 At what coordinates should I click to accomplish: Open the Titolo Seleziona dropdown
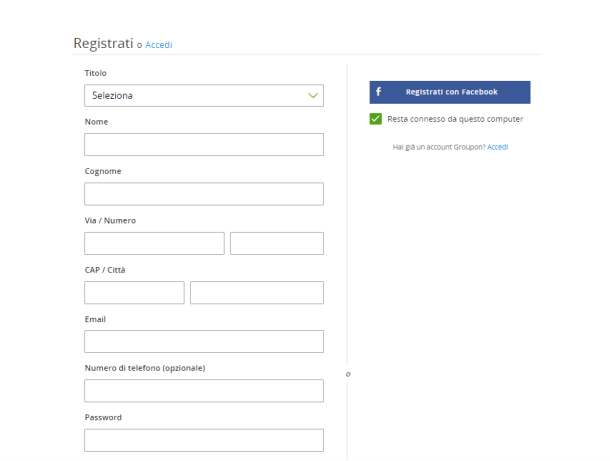204,96
